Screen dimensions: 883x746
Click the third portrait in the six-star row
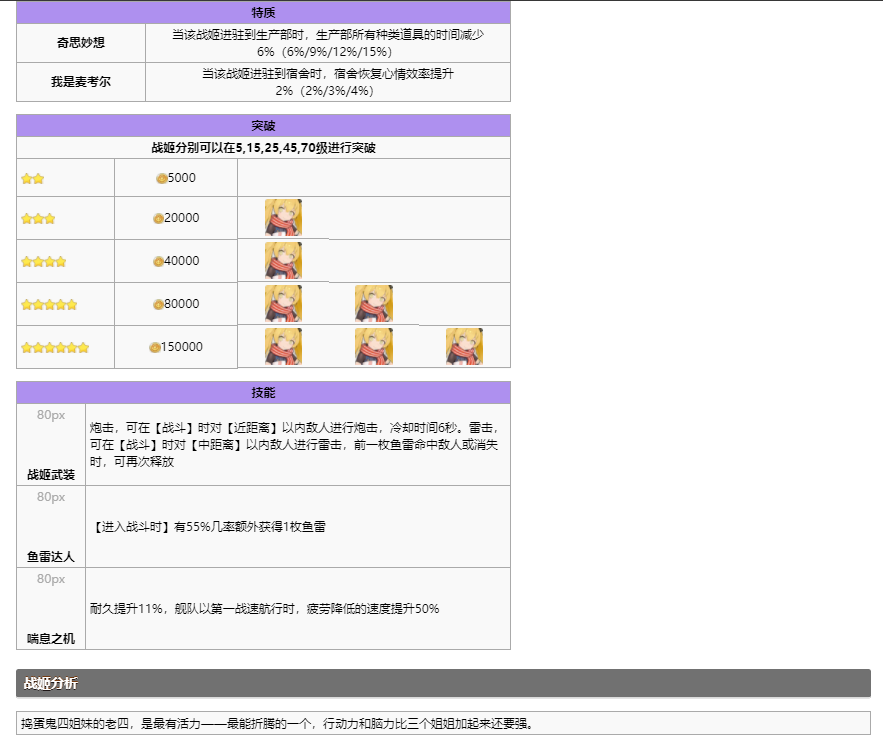[464, 347]
